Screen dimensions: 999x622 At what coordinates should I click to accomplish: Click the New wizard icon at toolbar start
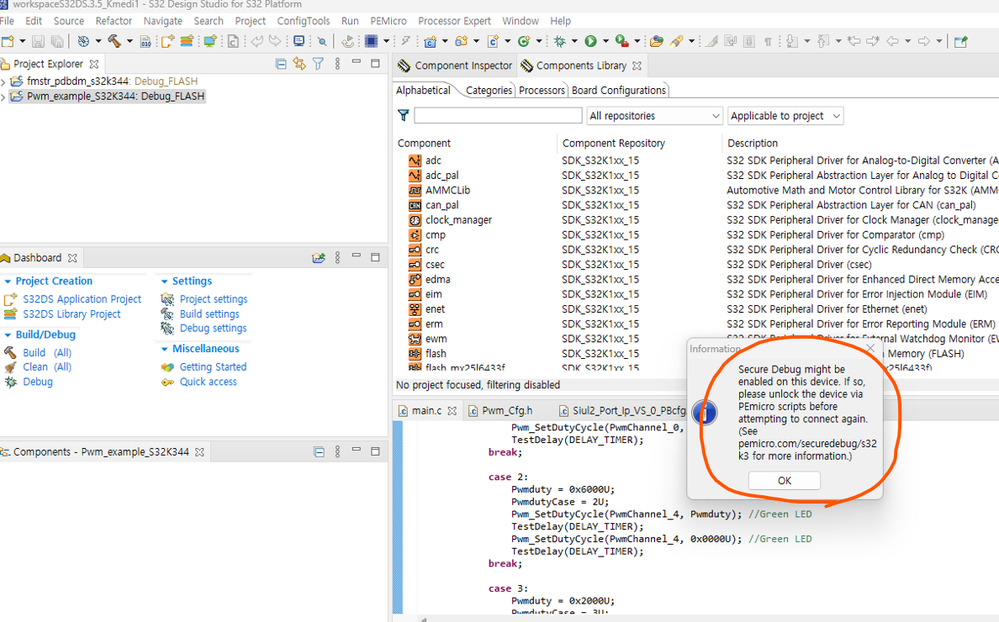8,41
